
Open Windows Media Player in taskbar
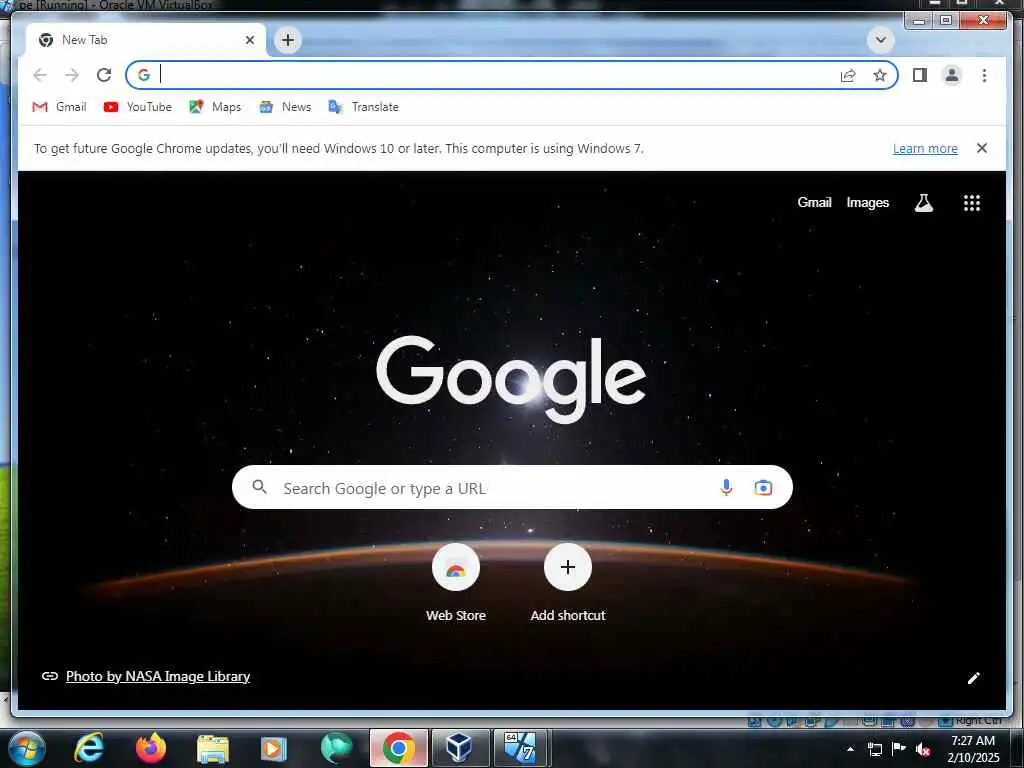point(274,748)
